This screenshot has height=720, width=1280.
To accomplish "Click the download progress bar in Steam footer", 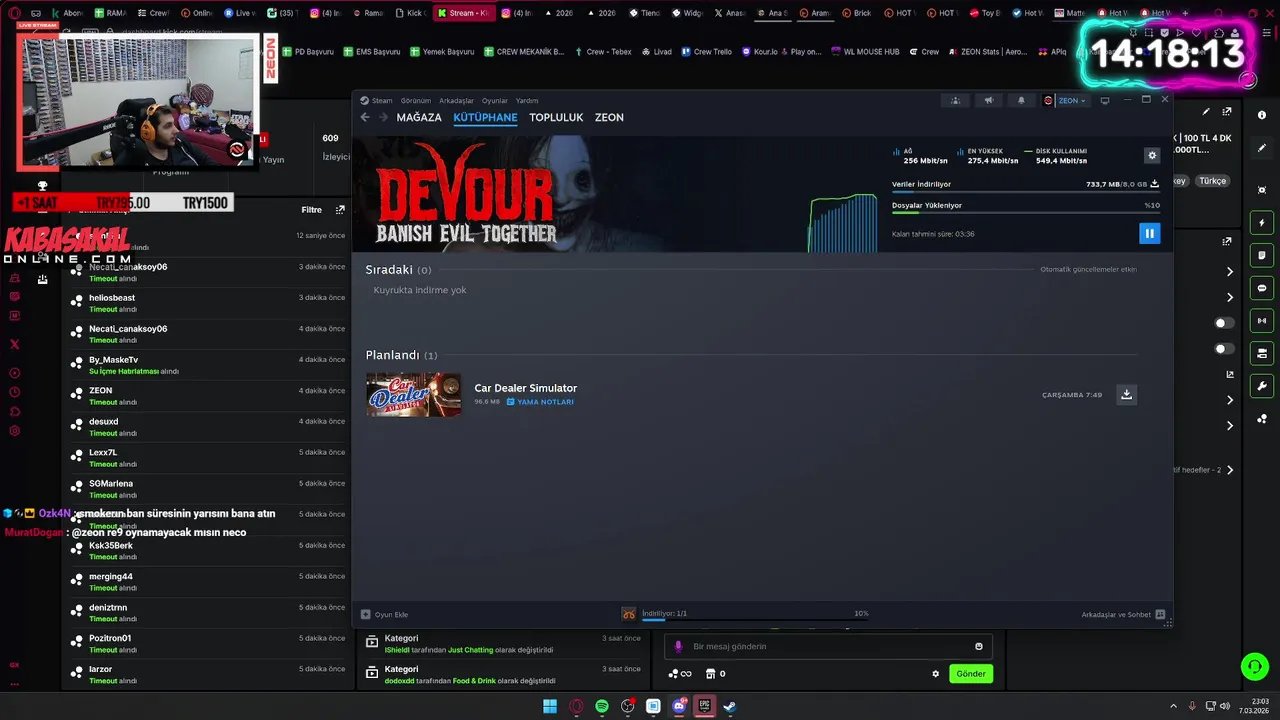I will [x=755, y=620].
